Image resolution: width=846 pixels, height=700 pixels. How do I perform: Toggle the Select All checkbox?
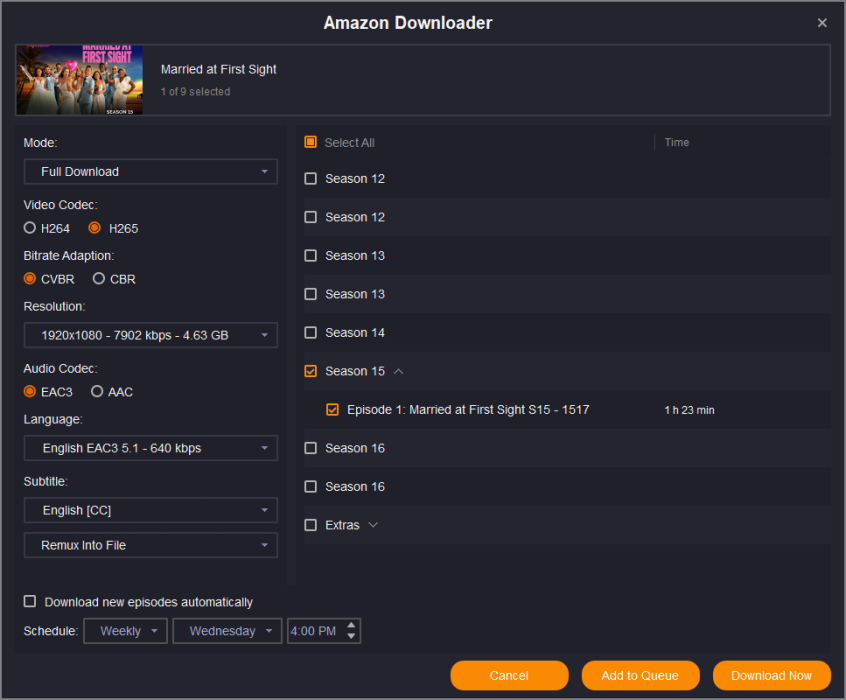click(x=311, y=142)
